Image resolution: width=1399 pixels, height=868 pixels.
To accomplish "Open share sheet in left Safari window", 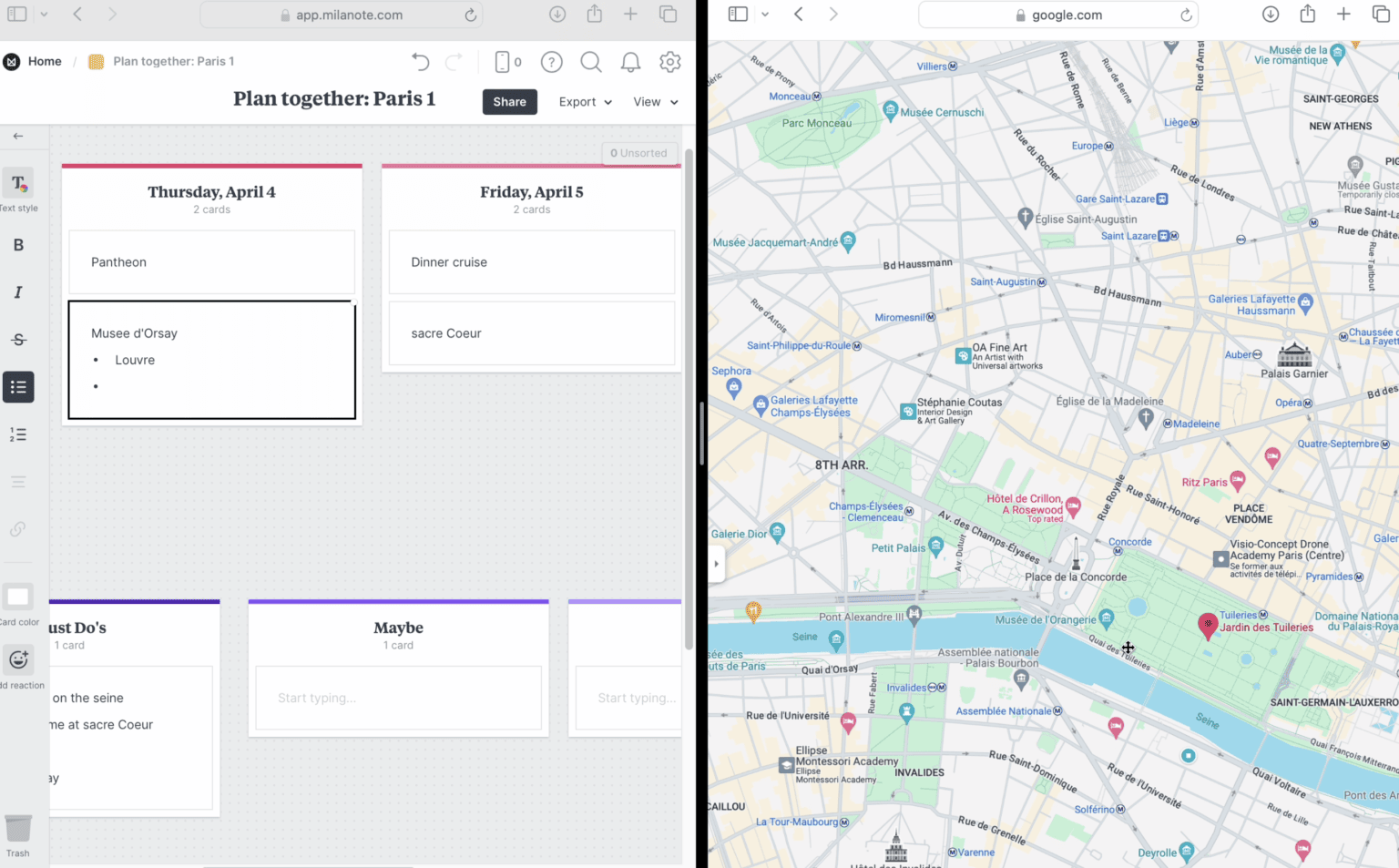I will coord(595,14).
